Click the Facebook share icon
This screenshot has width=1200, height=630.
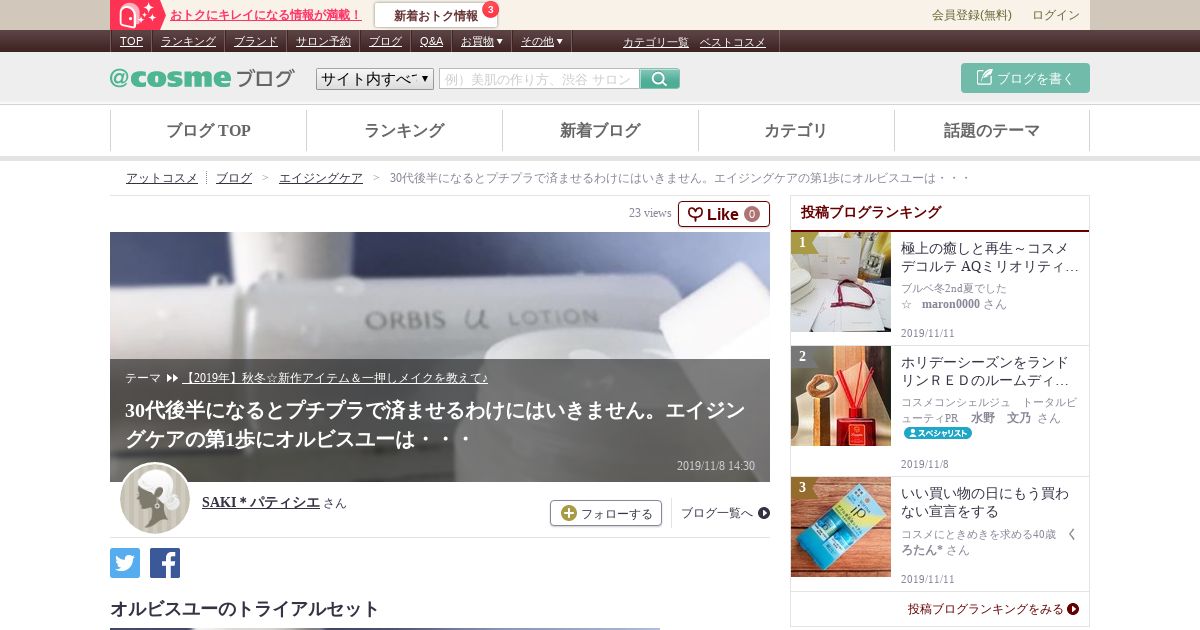(165, 563)
